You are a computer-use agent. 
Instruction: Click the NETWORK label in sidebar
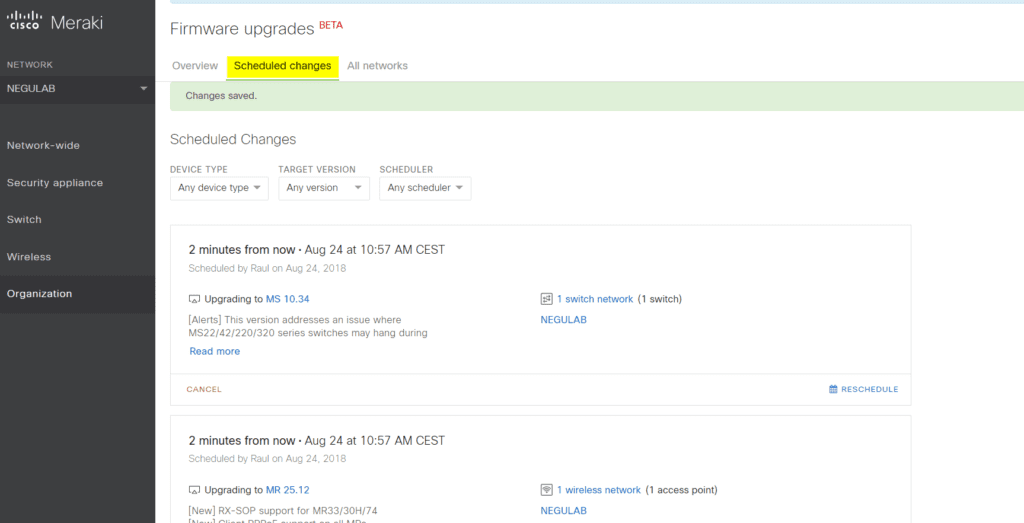coord(30,65)
